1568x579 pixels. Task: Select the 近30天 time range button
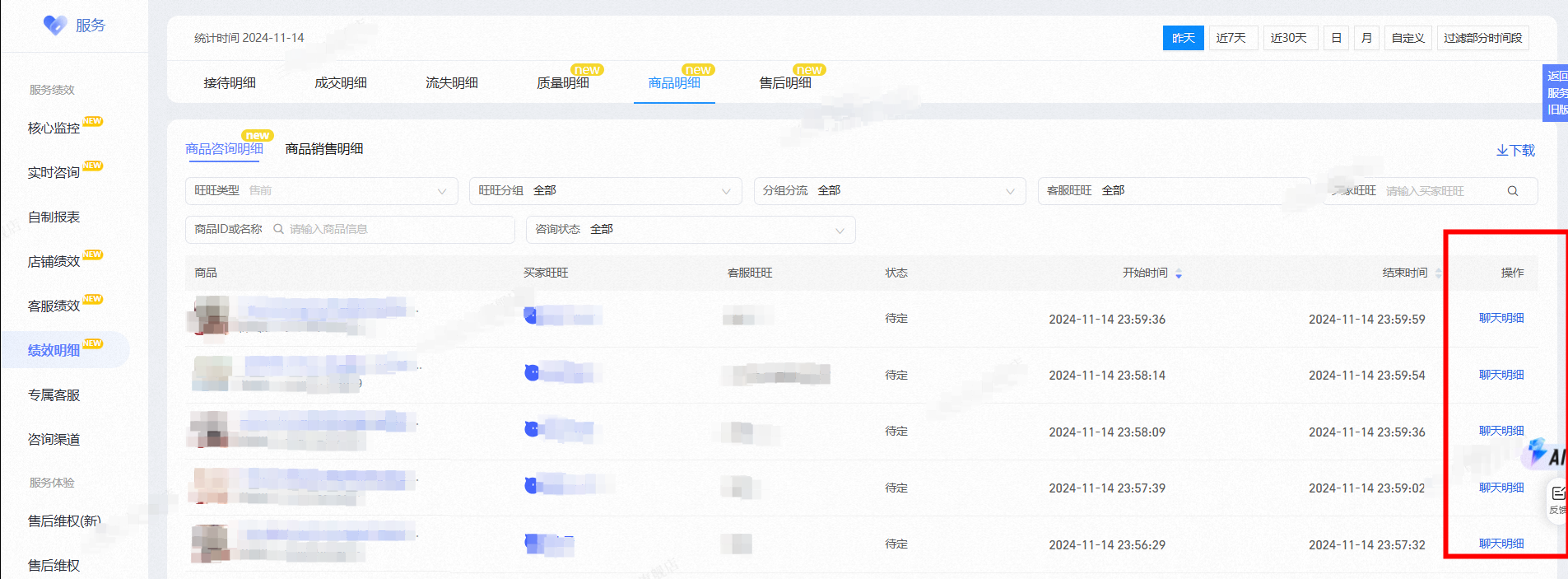[x=1289, y=38]
